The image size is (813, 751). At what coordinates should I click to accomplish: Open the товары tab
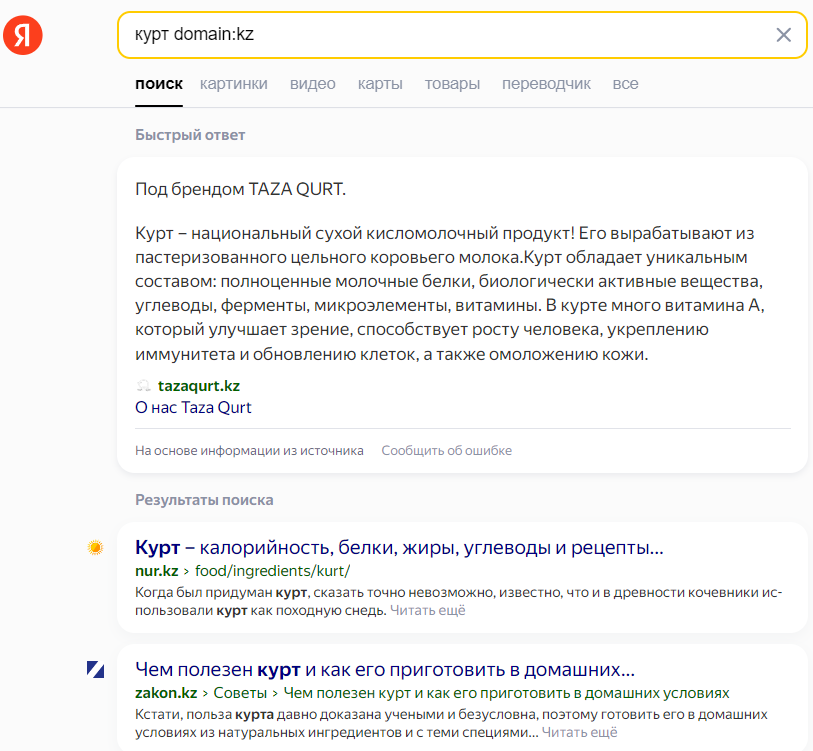tap(452, 84)
